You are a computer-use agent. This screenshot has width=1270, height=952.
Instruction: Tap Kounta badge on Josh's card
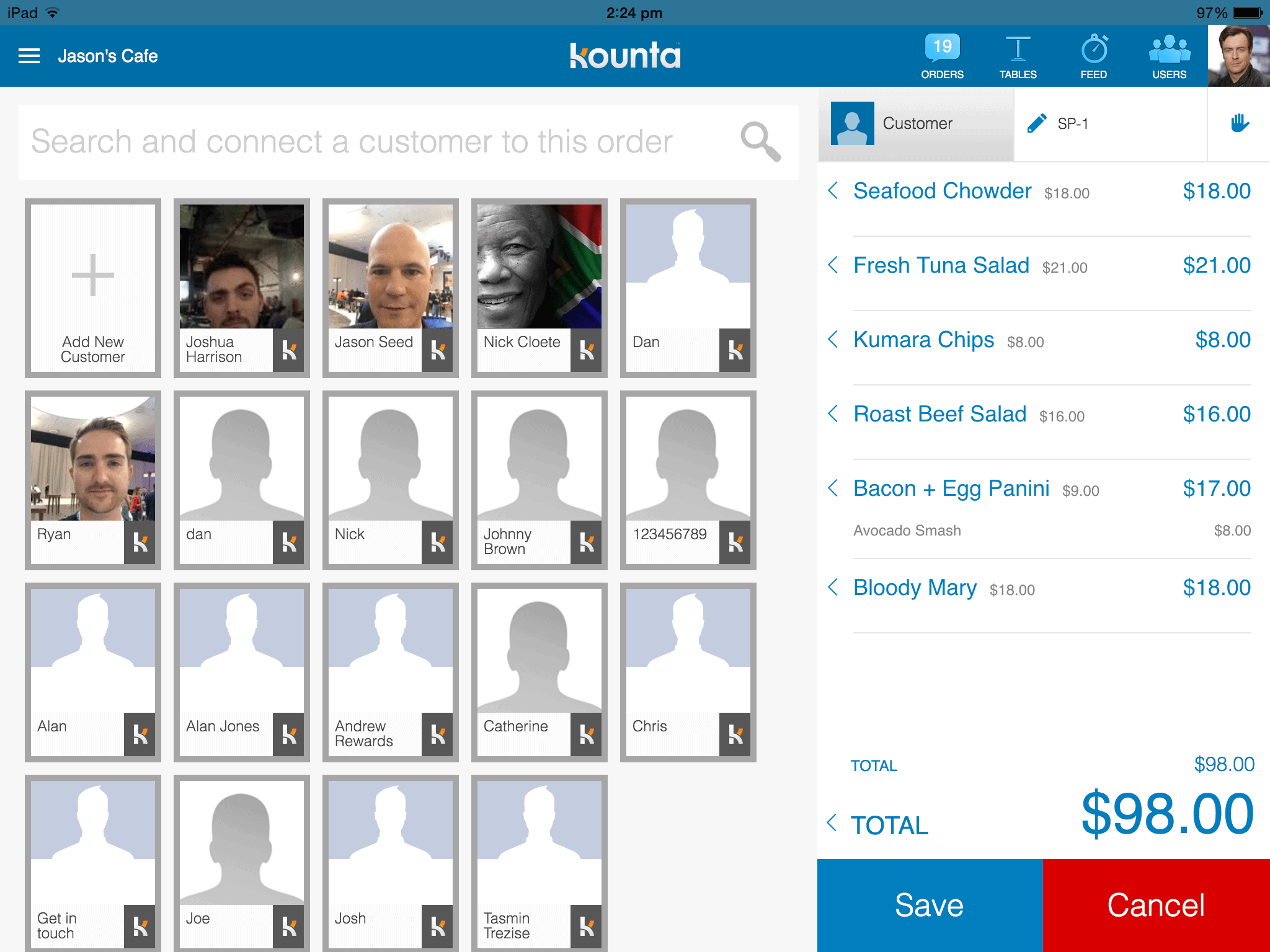tap(437, 927)
